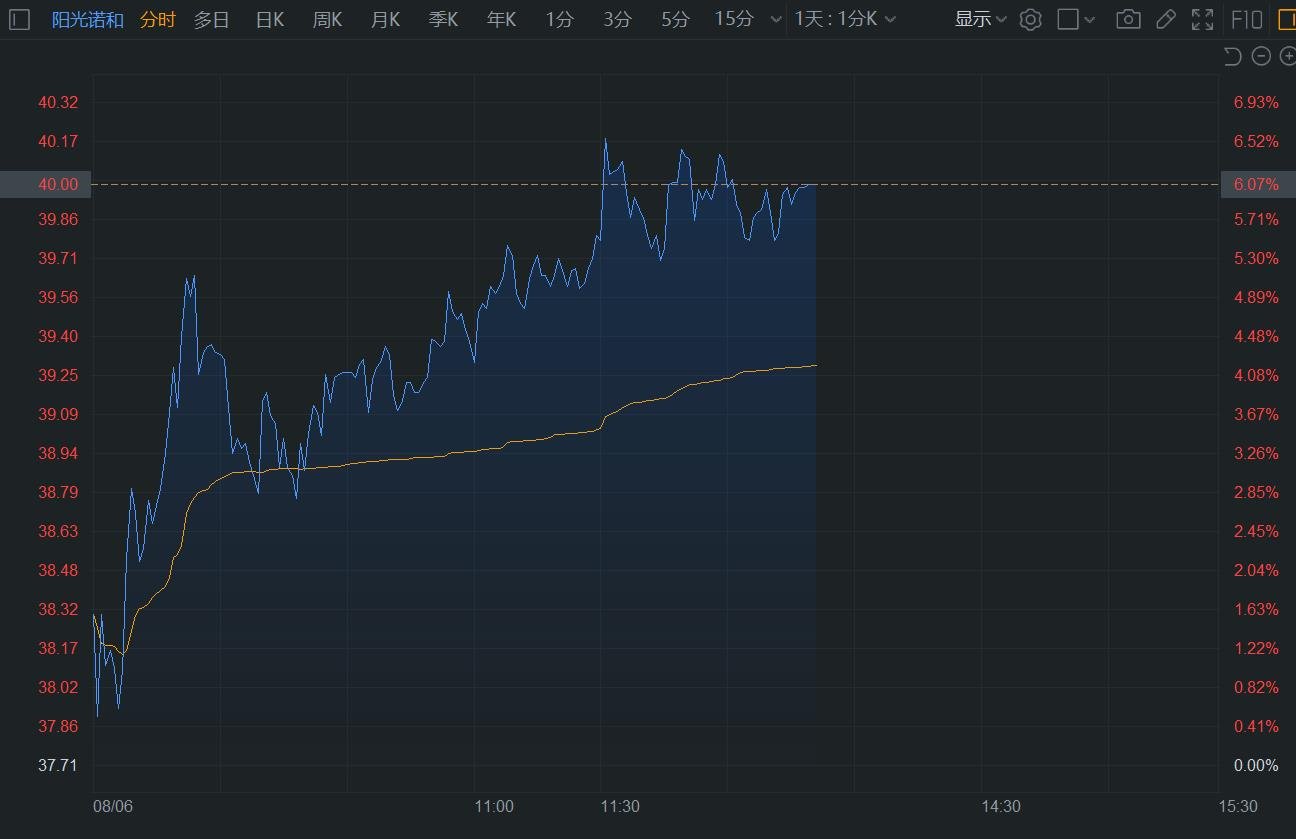
Task: Zoom out with the minus icon
Action: tap(1261, 56)
